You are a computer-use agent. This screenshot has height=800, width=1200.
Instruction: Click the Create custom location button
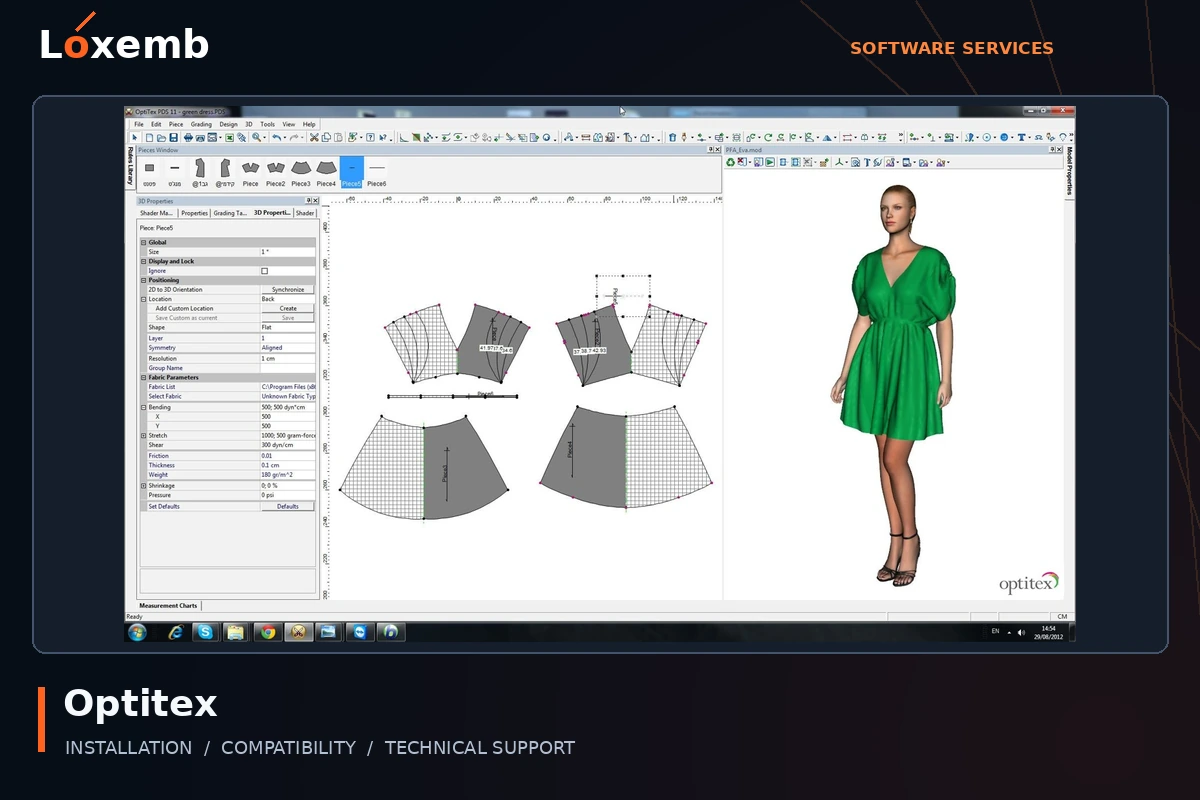tap(288, 309)
